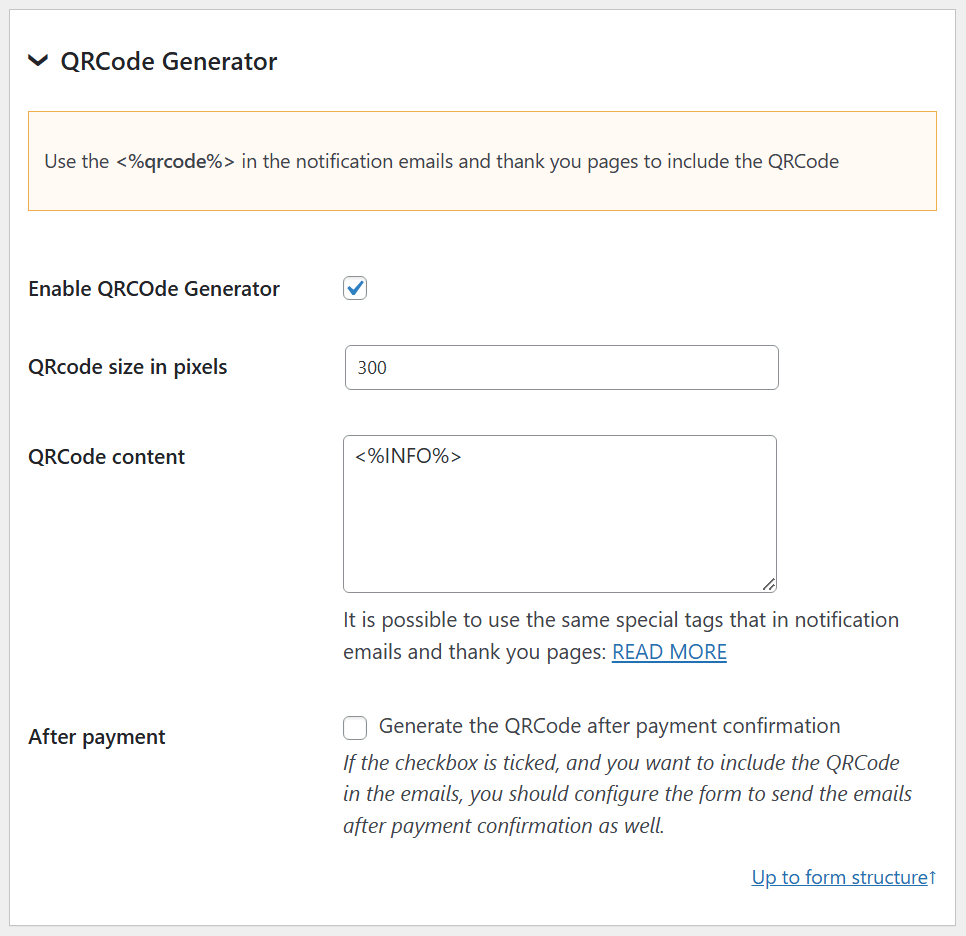Screen dimensions: 966x936
Task: Click the "QRcode size in pixels" label
Action: [x=128, y=367]
